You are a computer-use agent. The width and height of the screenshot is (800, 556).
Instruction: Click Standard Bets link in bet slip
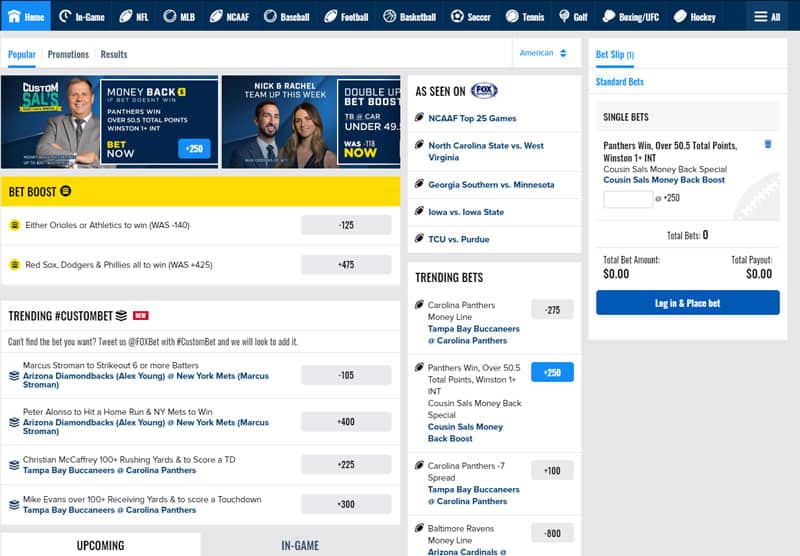(619, 82)
